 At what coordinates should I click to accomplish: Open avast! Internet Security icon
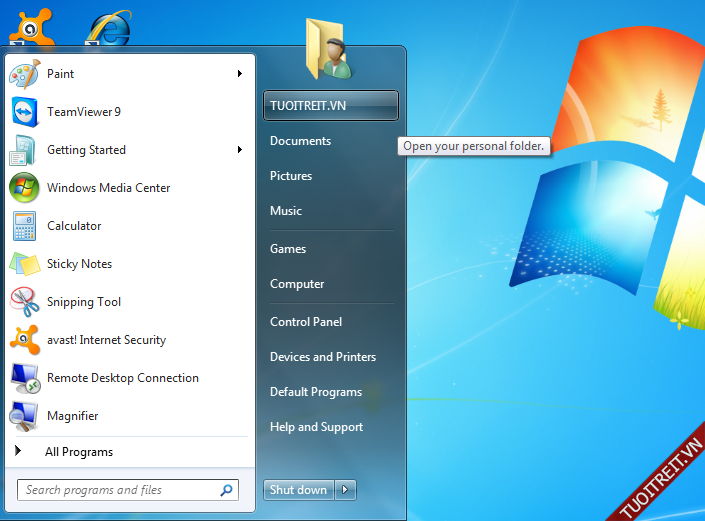click(x=24, y=340)
